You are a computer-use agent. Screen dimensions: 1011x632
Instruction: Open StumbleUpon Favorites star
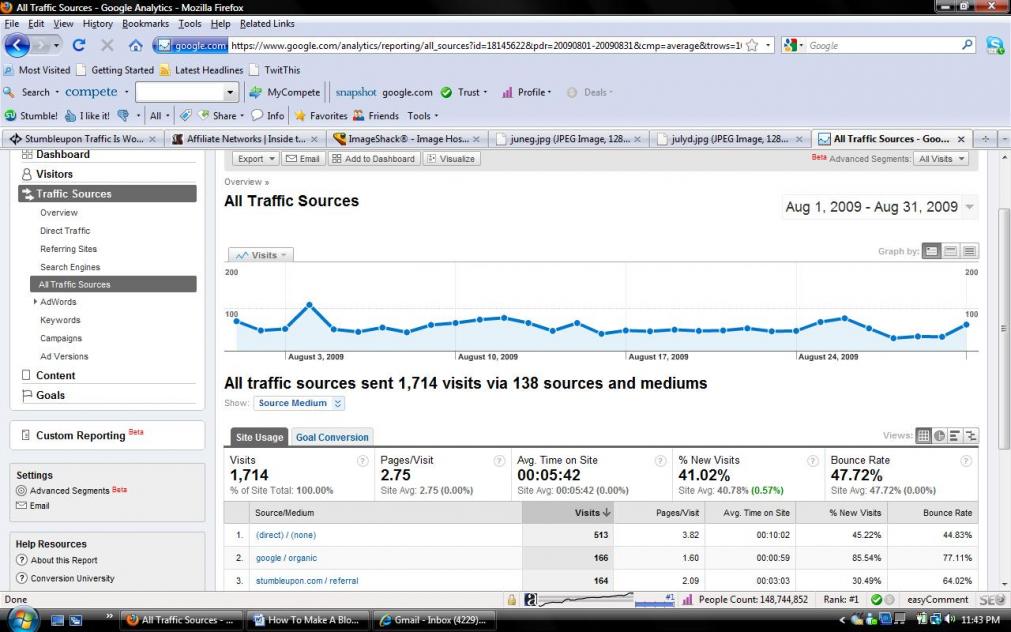(321, 115)
